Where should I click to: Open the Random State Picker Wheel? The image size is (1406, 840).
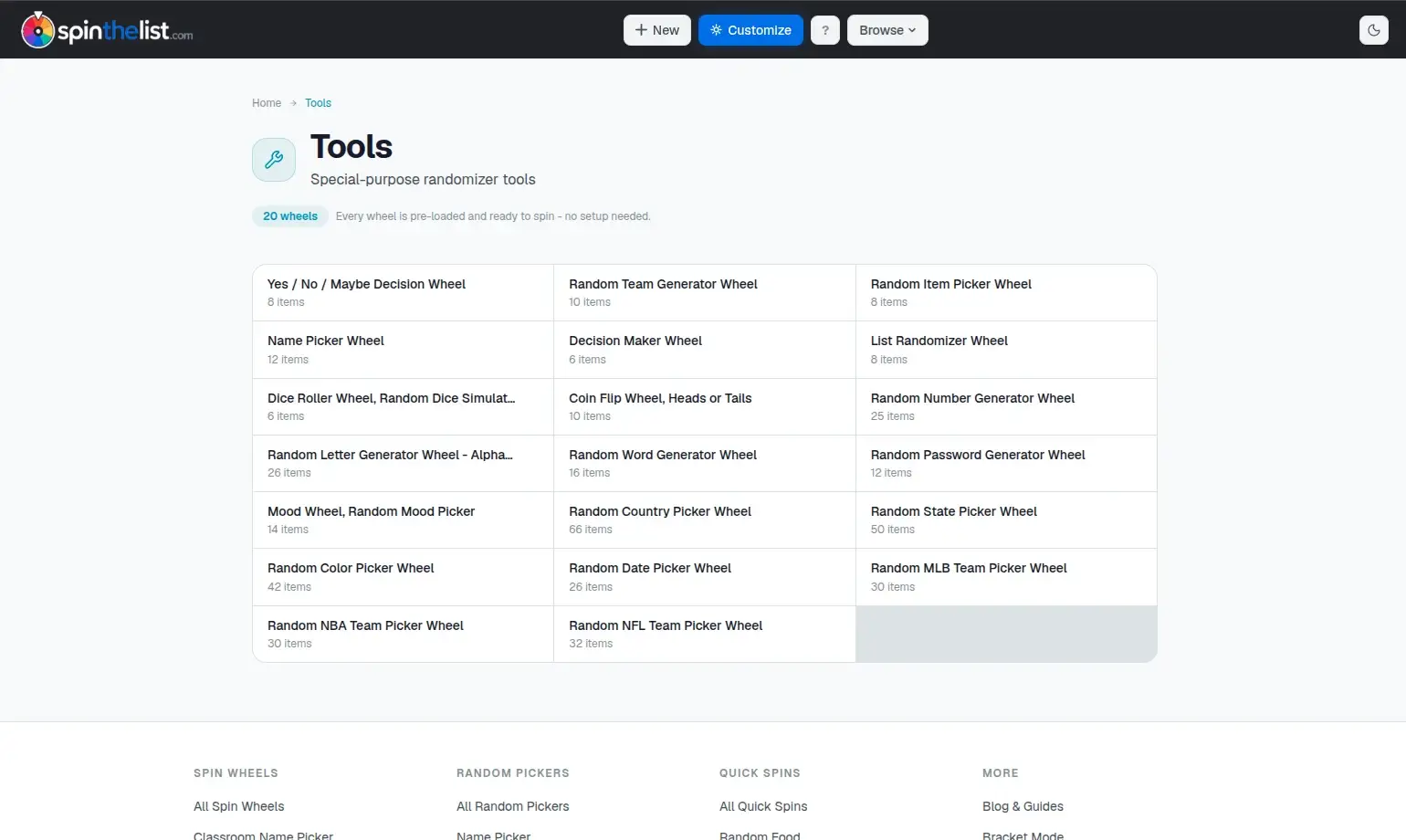1006,520
